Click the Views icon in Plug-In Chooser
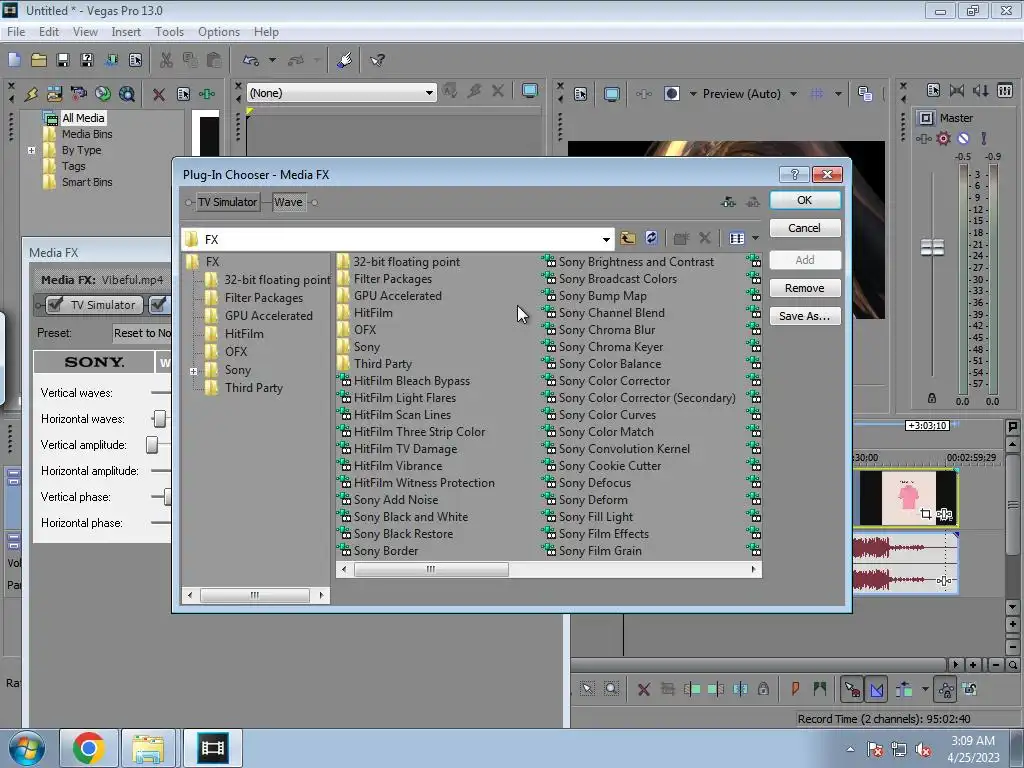This screenshot has height=768, width=1024. [737, 238]
